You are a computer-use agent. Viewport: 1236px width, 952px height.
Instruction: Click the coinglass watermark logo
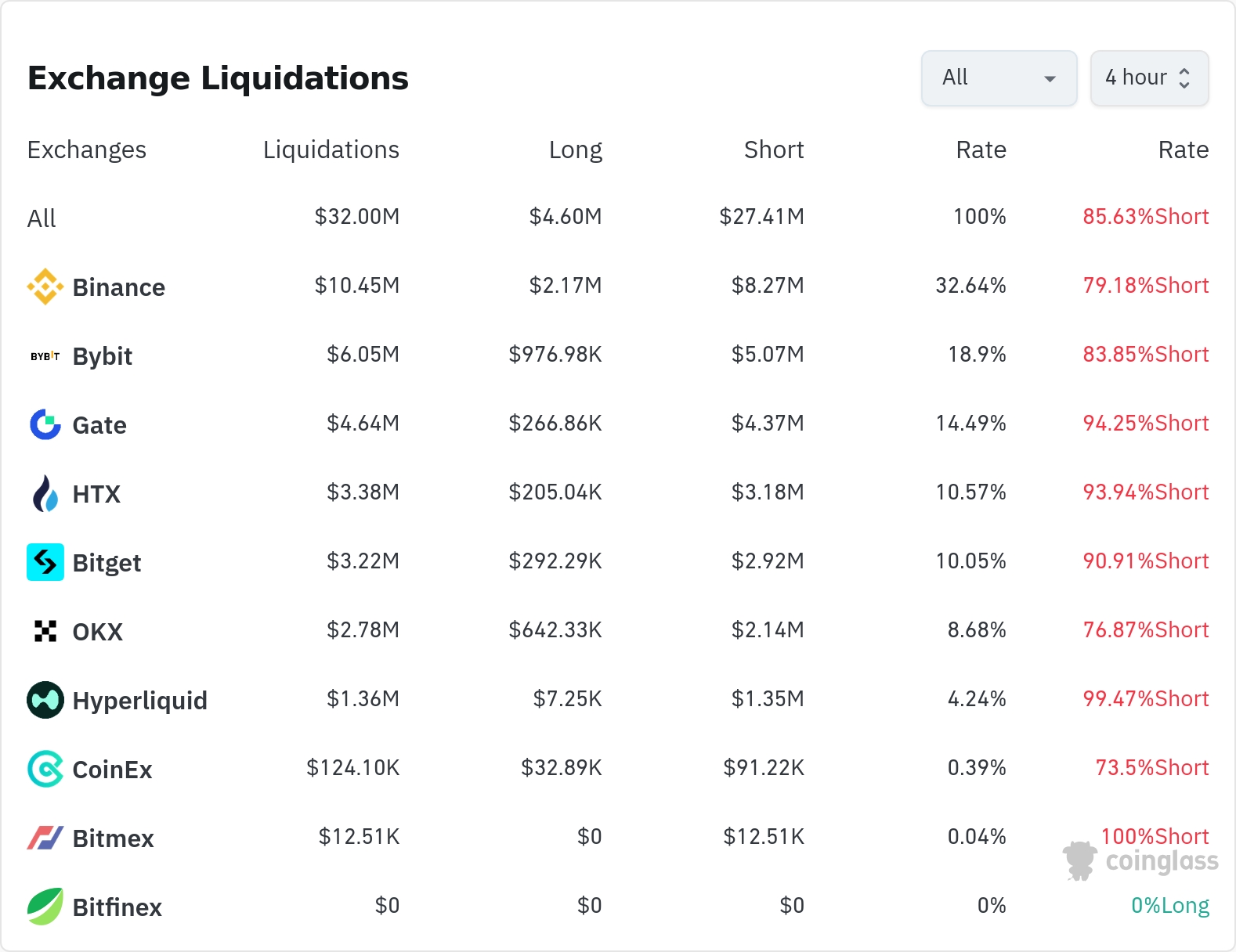[x=1140, y=860]
